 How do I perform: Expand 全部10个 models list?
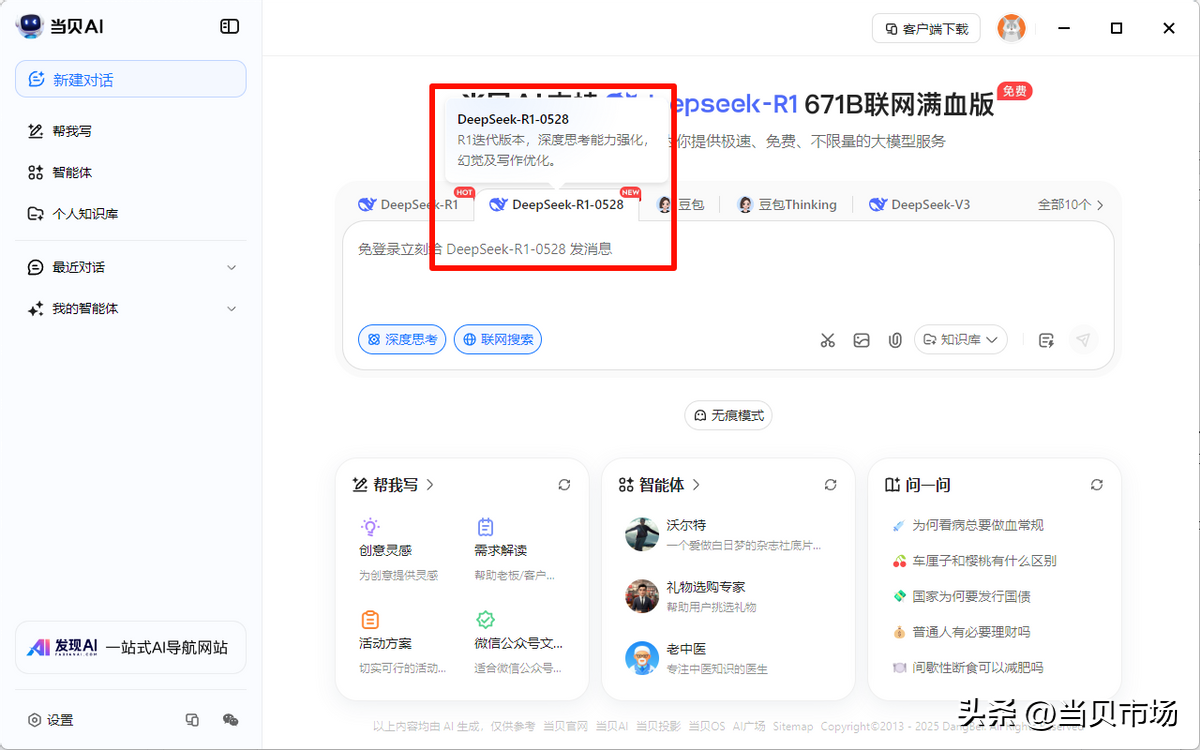click(x=1071, y=205)
